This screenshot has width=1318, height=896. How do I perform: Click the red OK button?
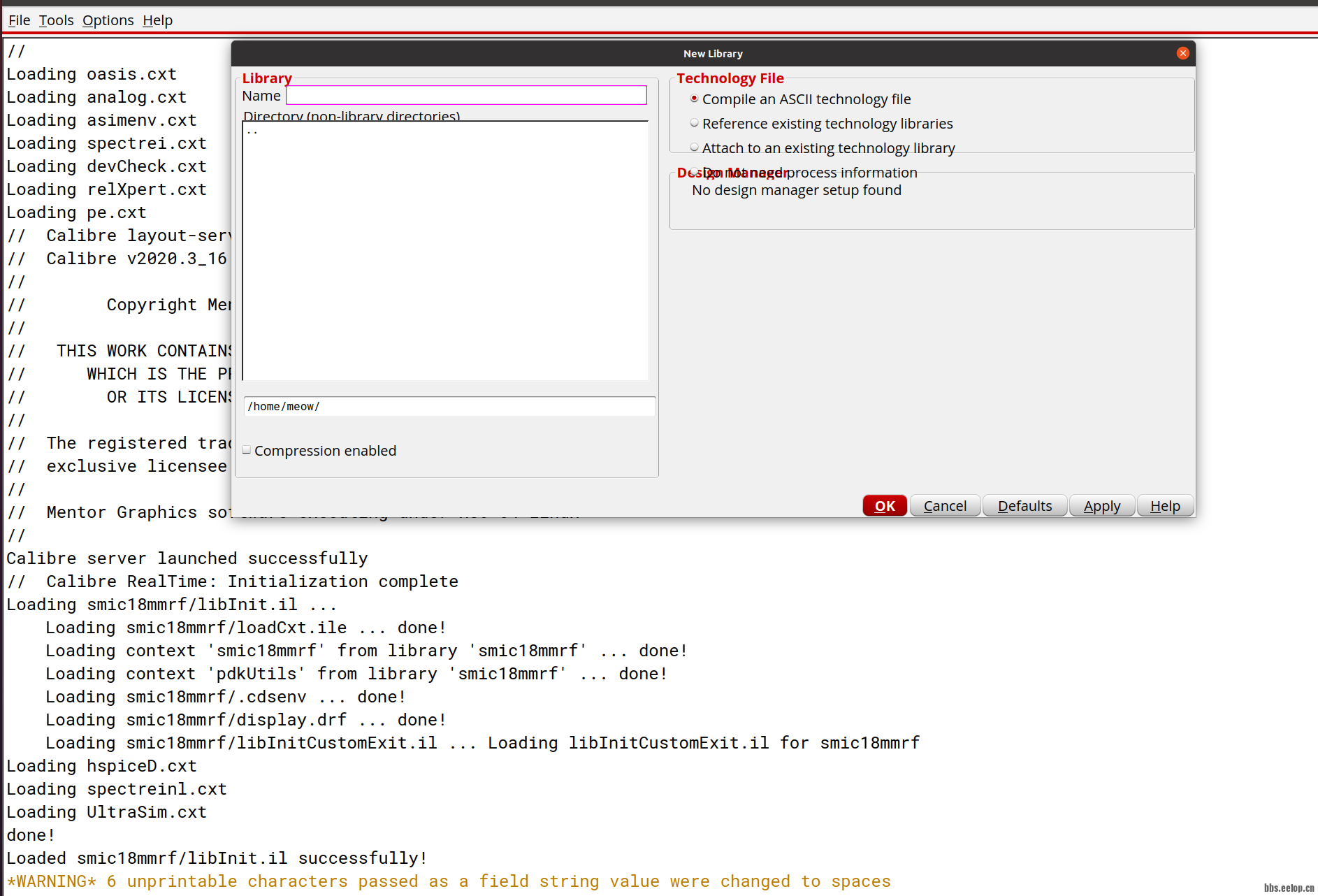[x=884, y=505]
